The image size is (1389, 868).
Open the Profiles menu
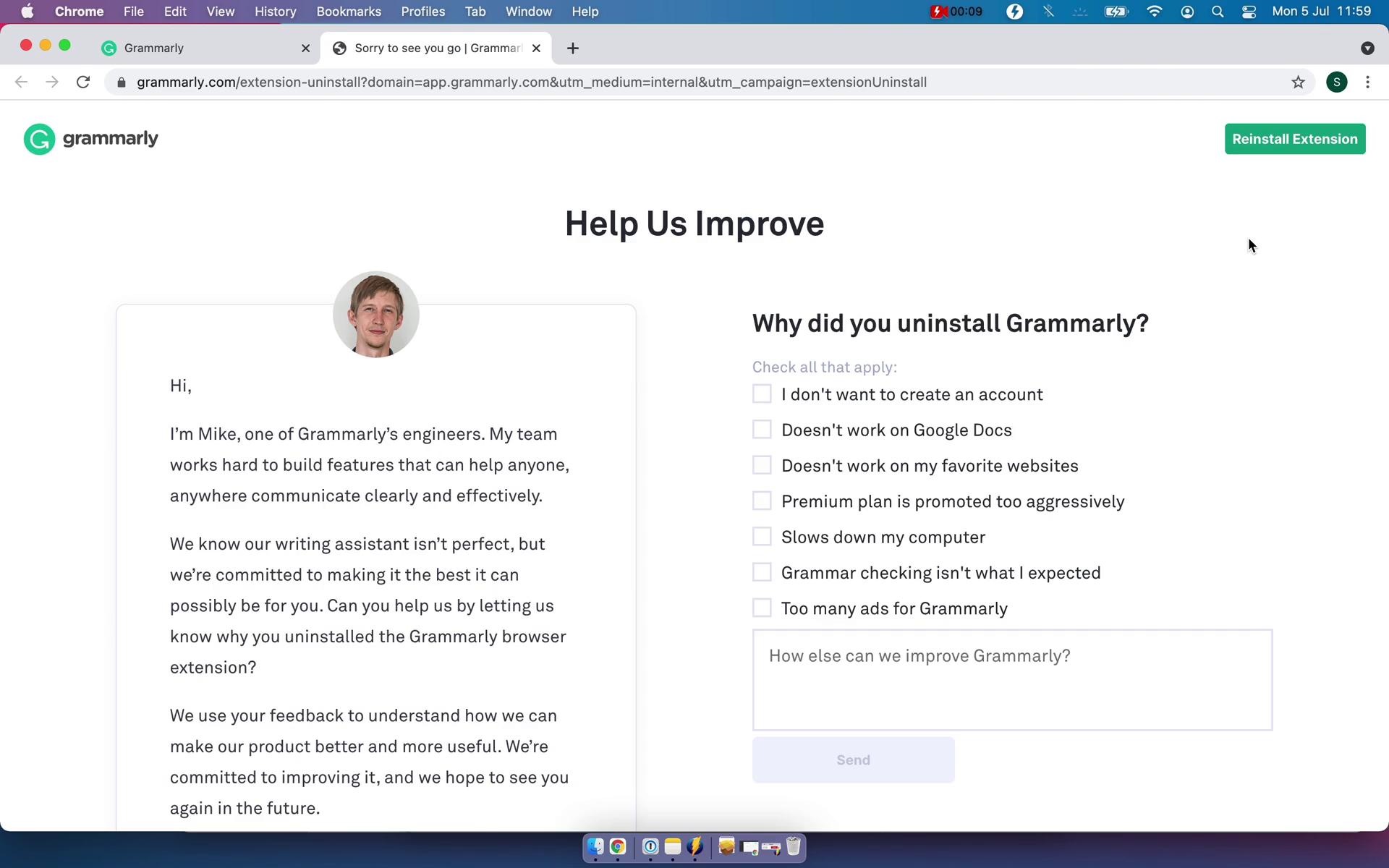[x=423, y=12]
